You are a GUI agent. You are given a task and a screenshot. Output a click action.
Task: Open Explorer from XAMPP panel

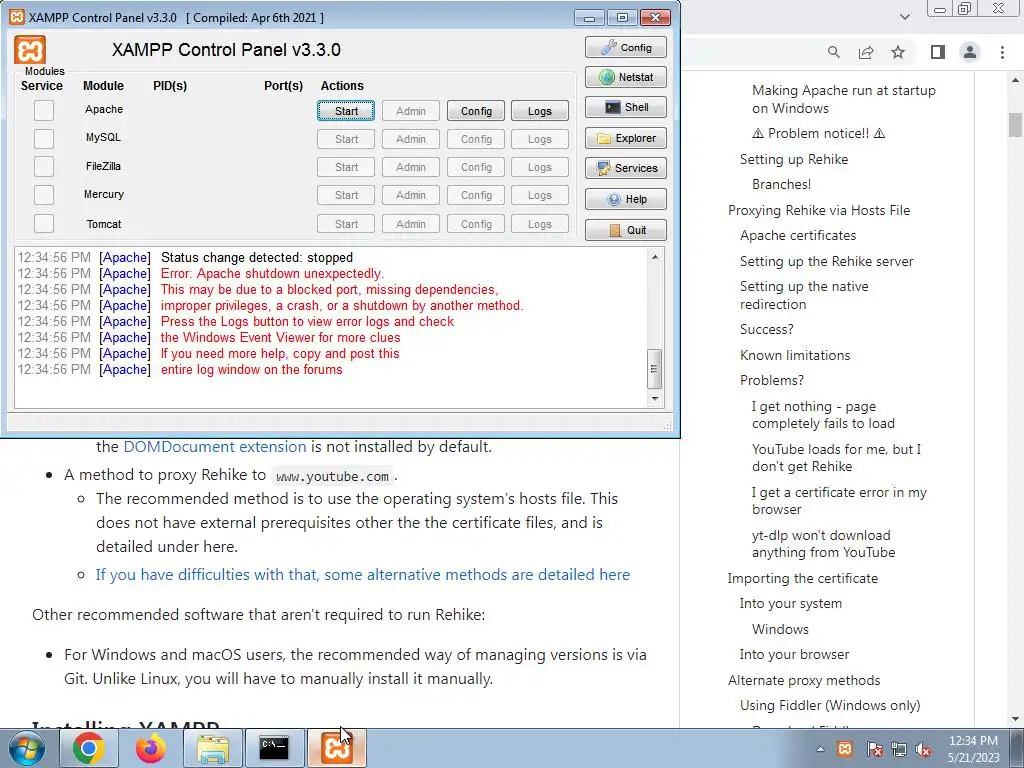626,138
